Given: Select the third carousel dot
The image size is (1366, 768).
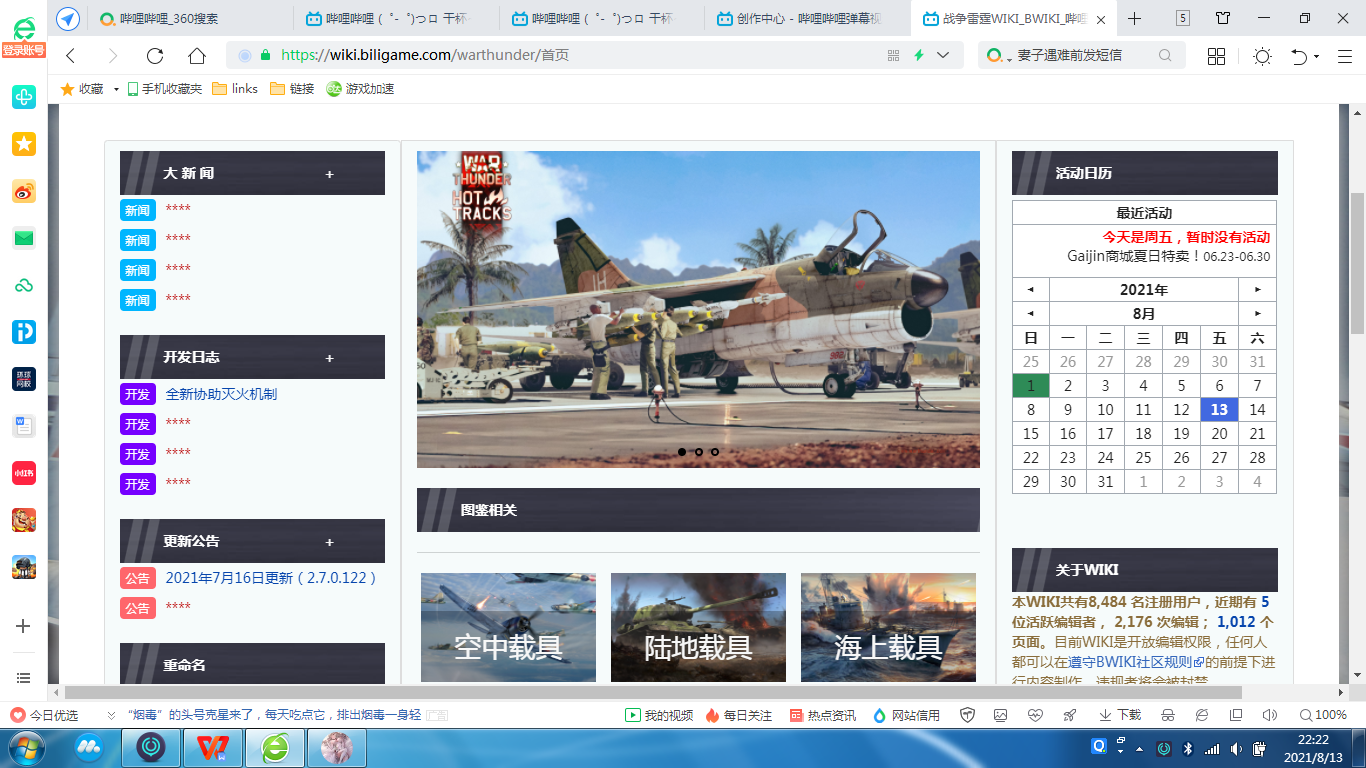Looking at the screenshot, I should click(714, 452).
